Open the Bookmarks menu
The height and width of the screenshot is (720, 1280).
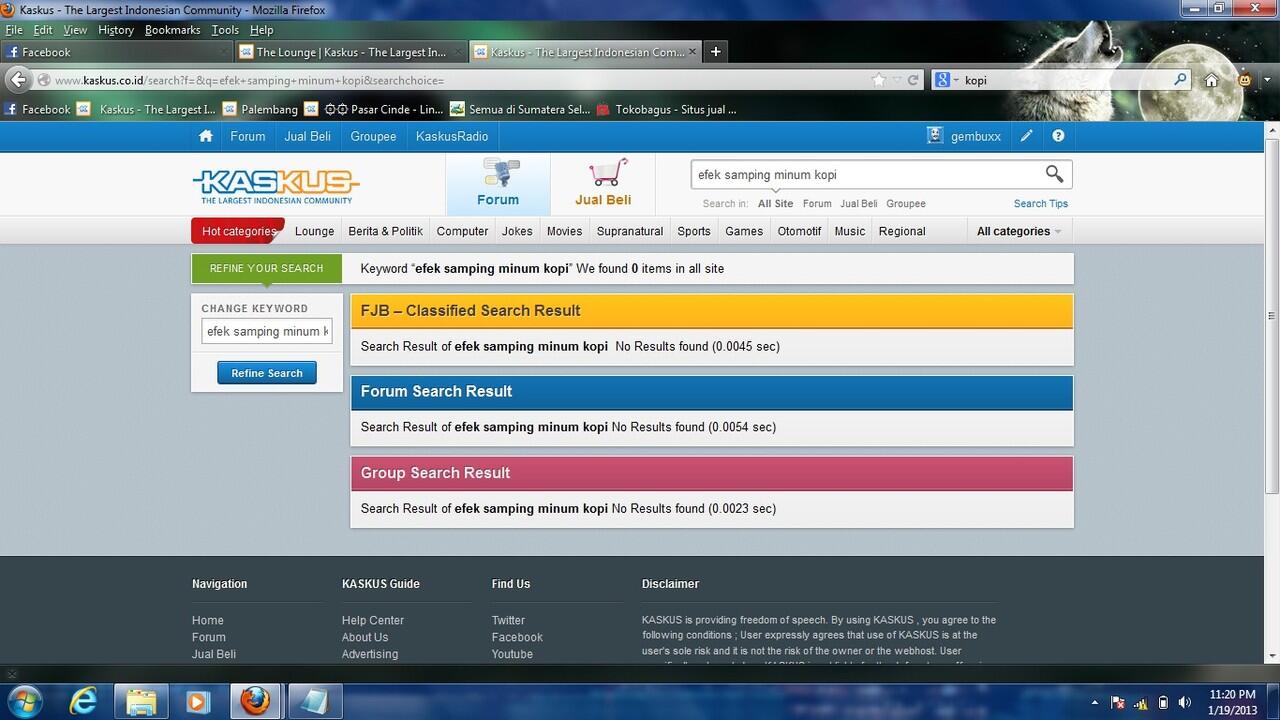point(173,30)
